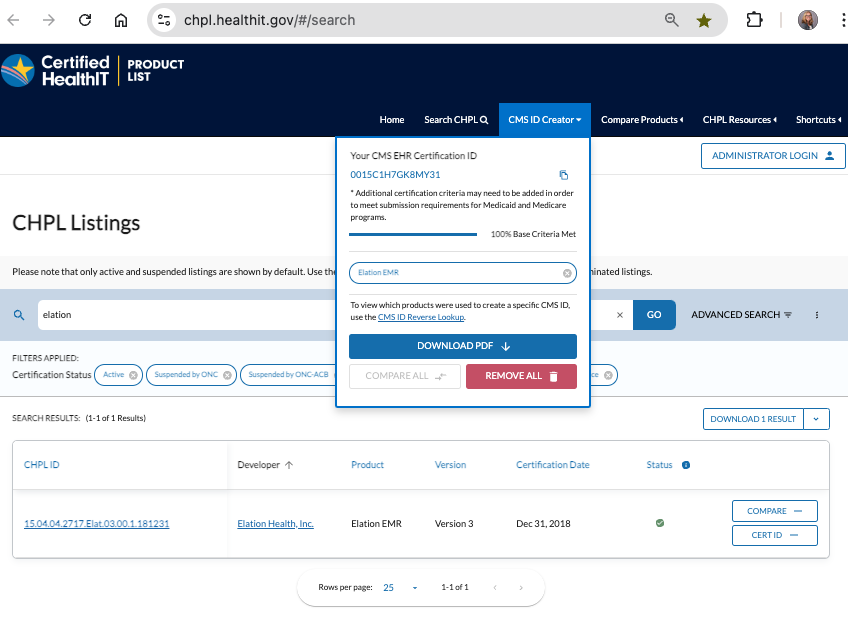Screen dimensions: 848x617
Task: Copy the CMS EHR Certification ID
Action: coord(564,175)
